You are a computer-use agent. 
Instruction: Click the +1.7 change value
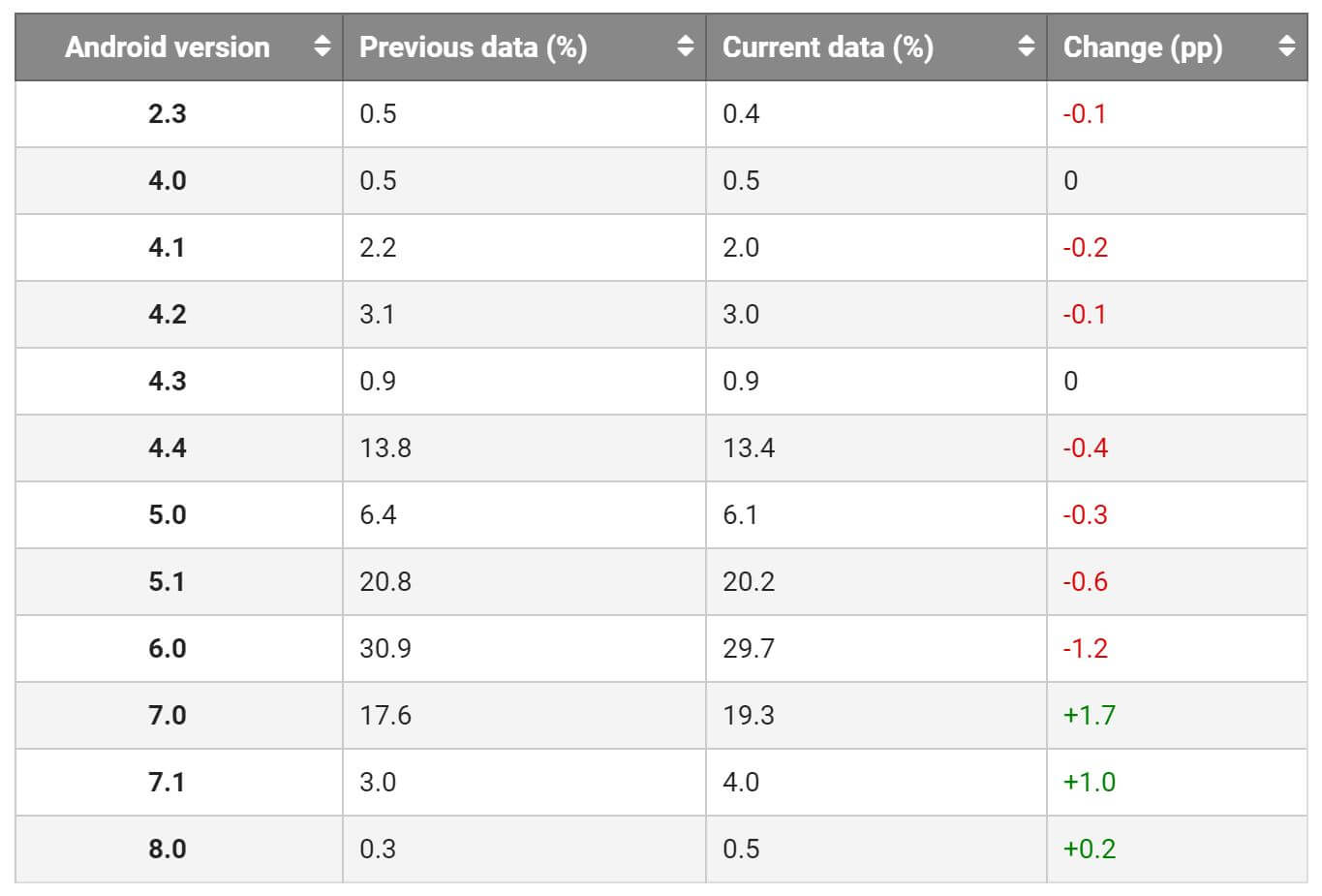click(x=1090, y=715)
